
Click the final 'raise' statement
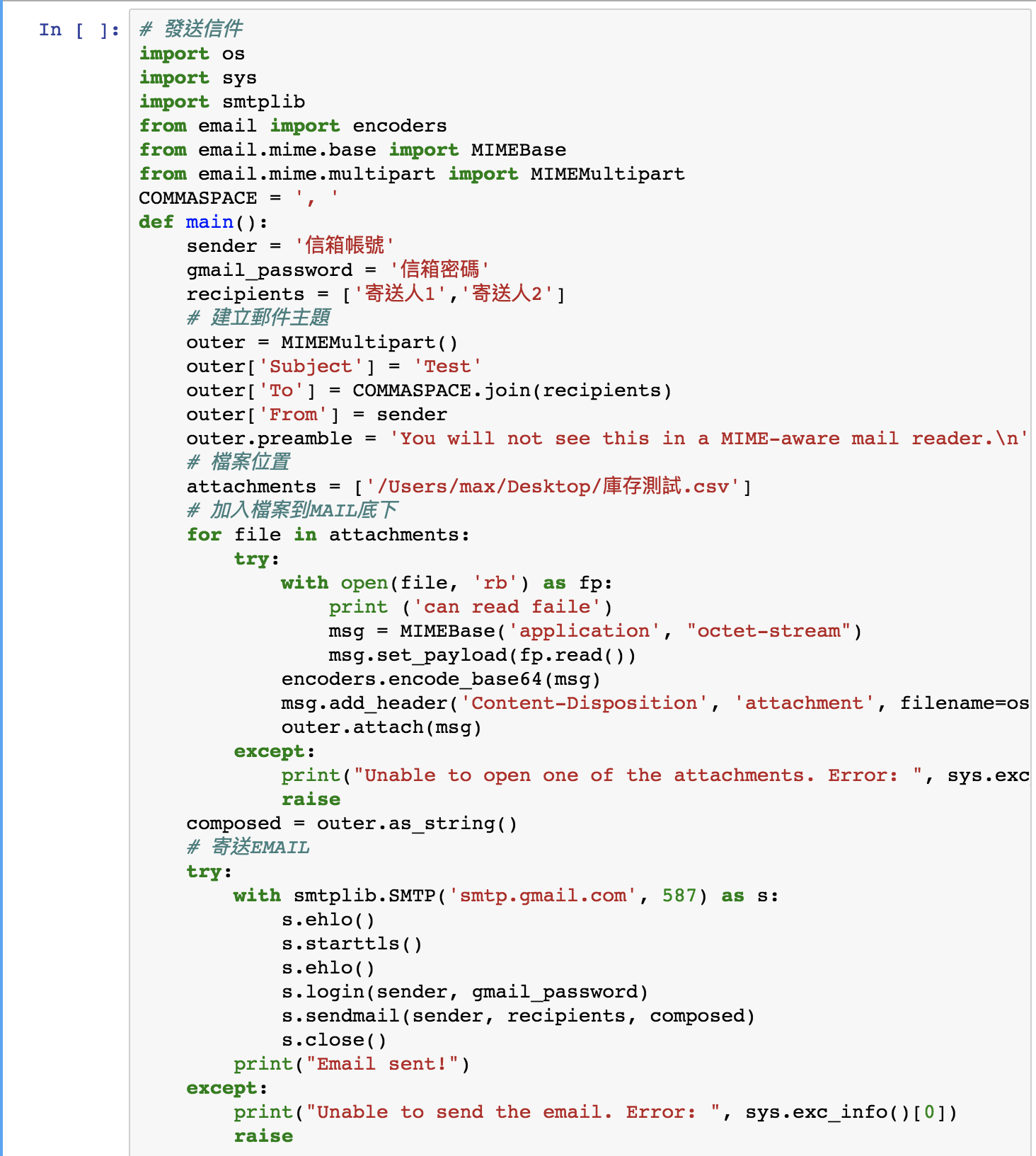pos(263,1136)
